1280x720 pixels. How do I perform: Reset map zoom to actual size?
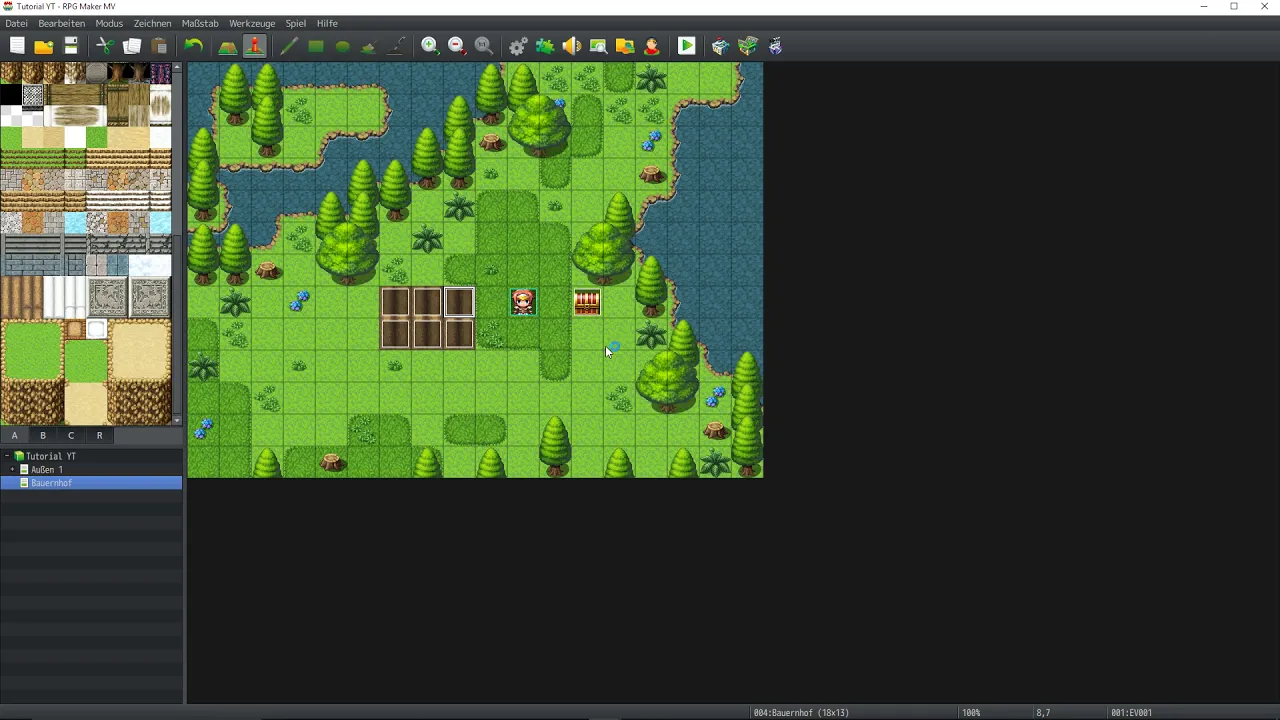click(484, 46)
